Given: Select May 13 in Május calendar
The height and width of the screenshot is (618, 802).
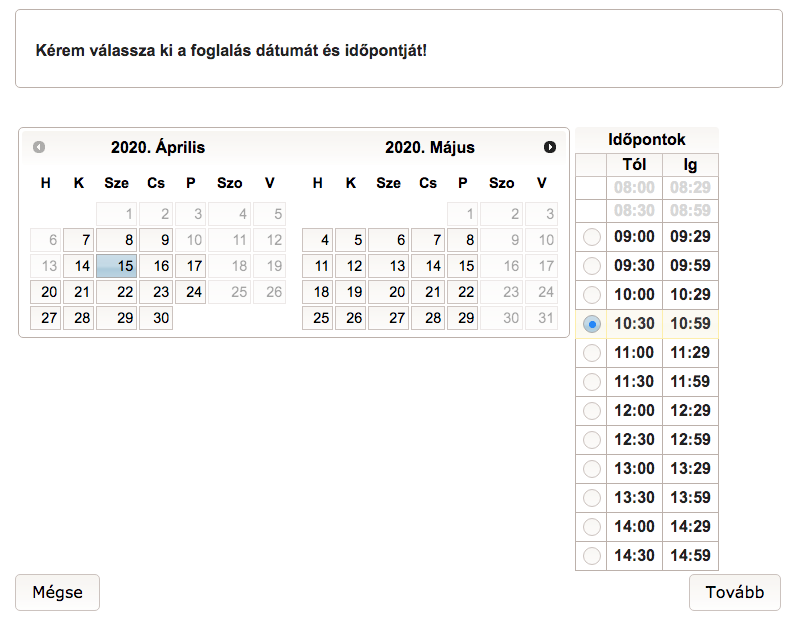Looking at the screenshot, I should 389,266.
